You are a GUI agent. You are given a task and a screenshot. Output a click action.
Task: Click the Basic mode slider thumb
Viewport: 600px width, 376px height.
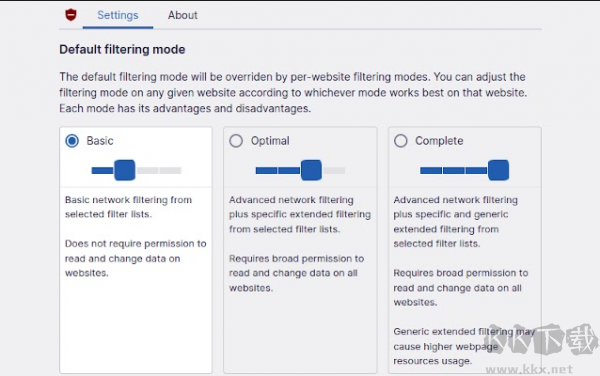(125, 170)
